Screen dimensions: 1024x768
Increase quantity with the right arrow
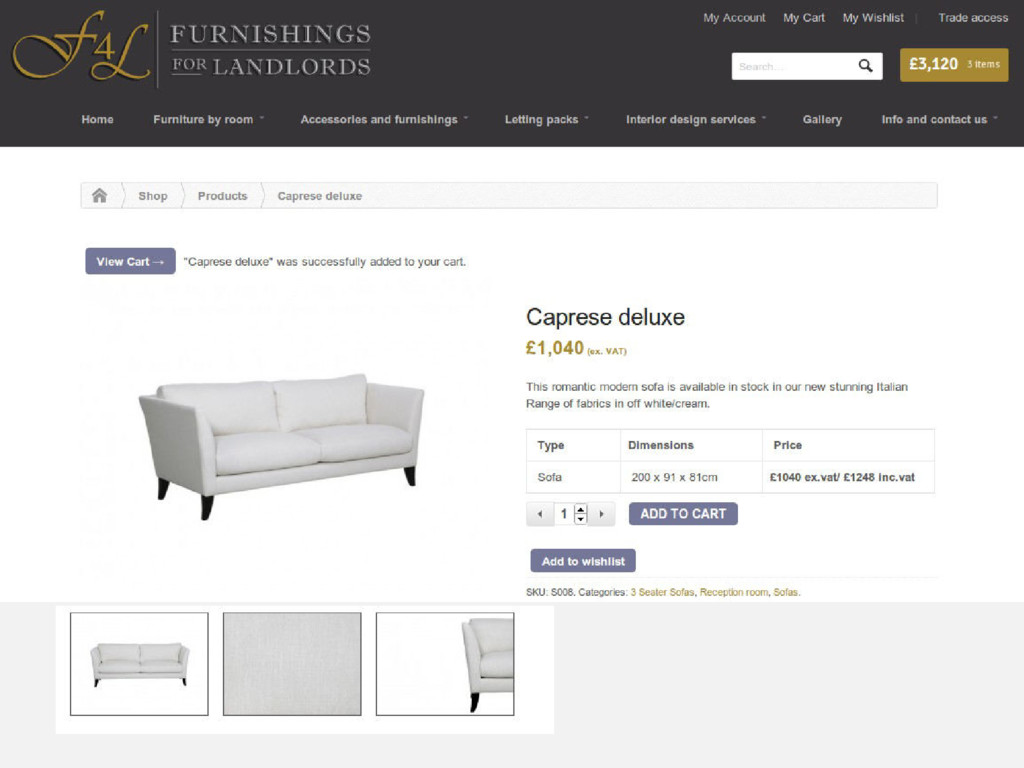point(601,514)
